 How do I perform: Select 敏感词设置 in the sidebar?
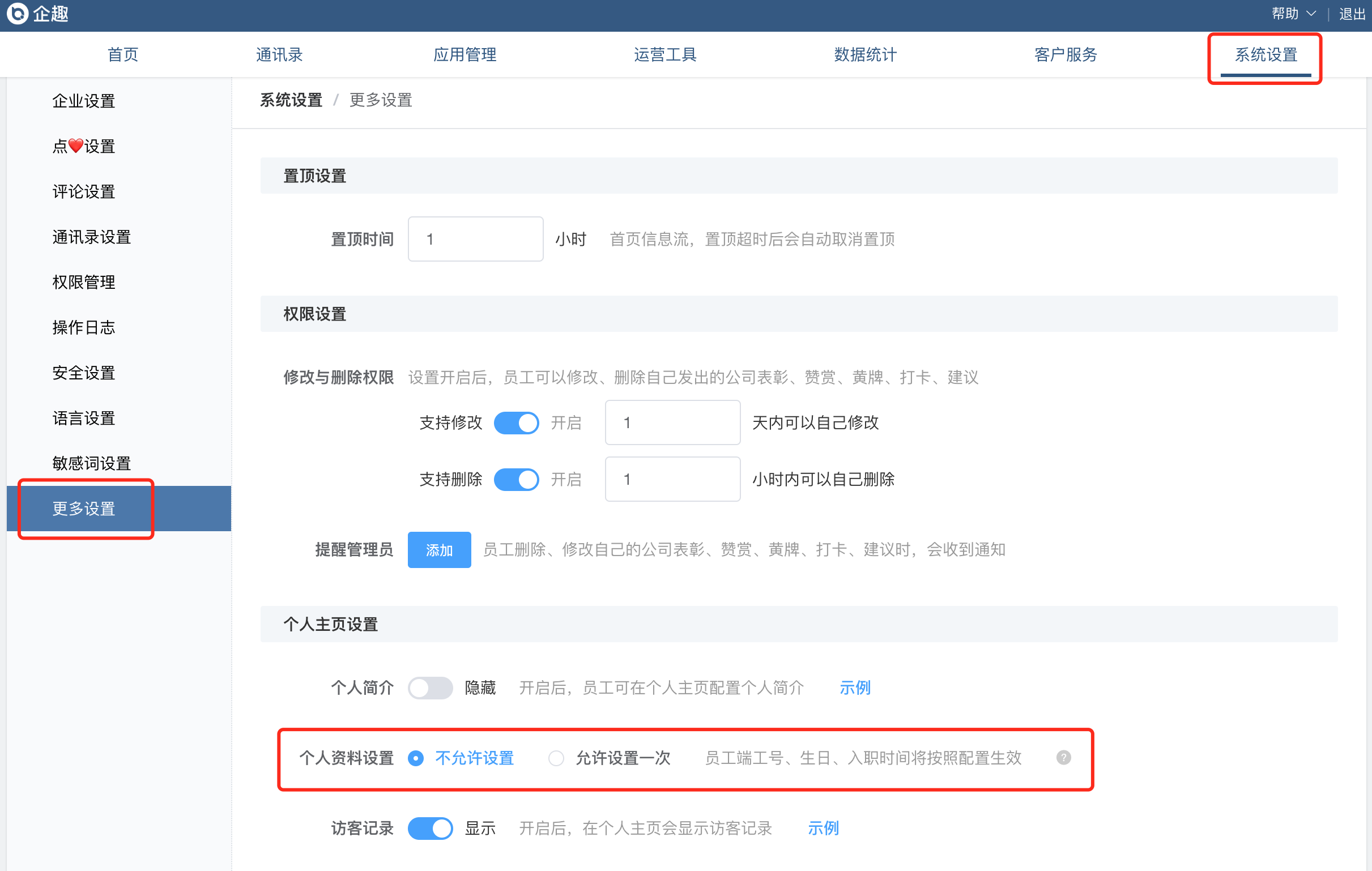tap(91, 463)
